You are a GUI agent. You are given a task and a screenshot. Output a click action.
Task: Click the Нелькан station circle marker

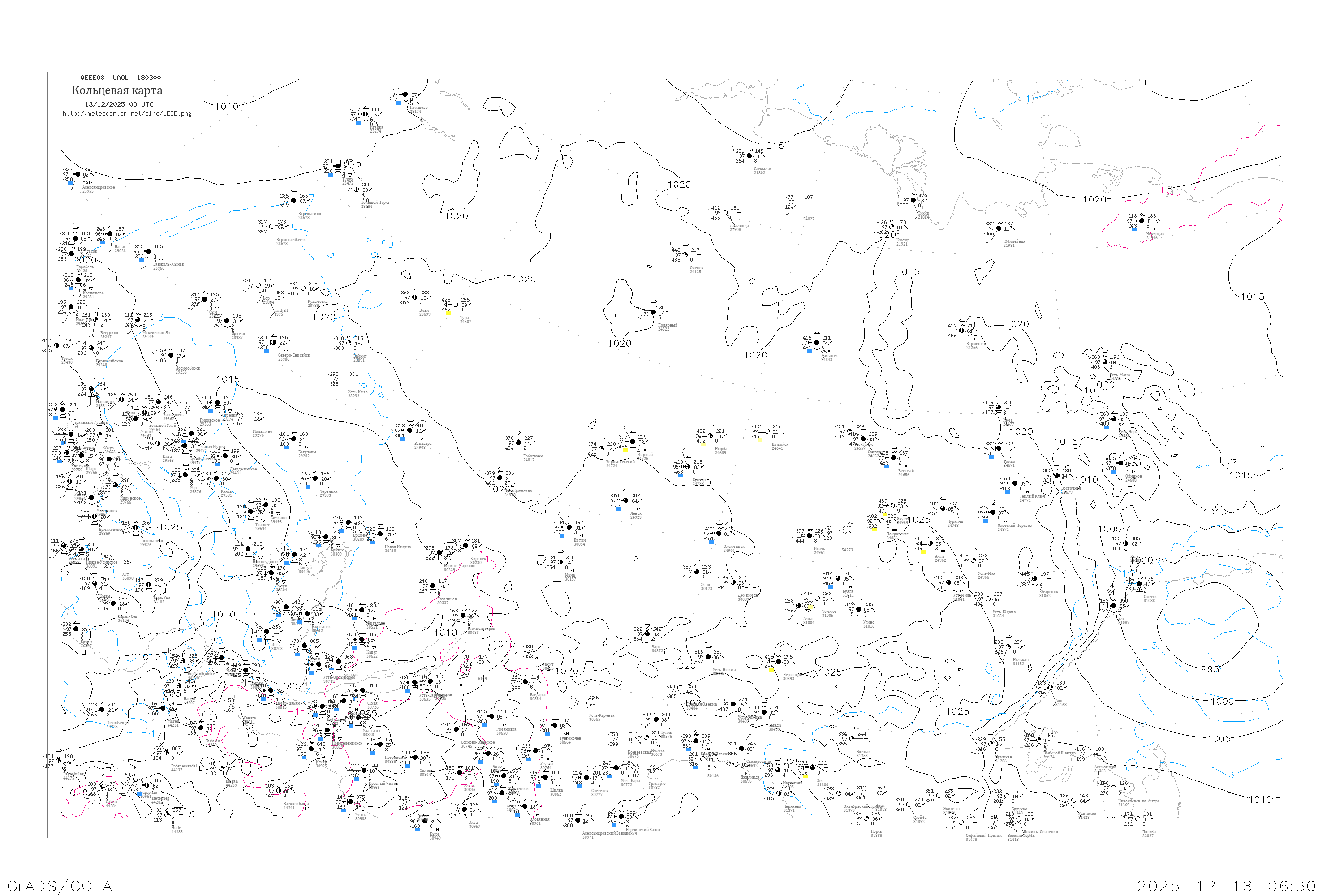point(1008,647)
